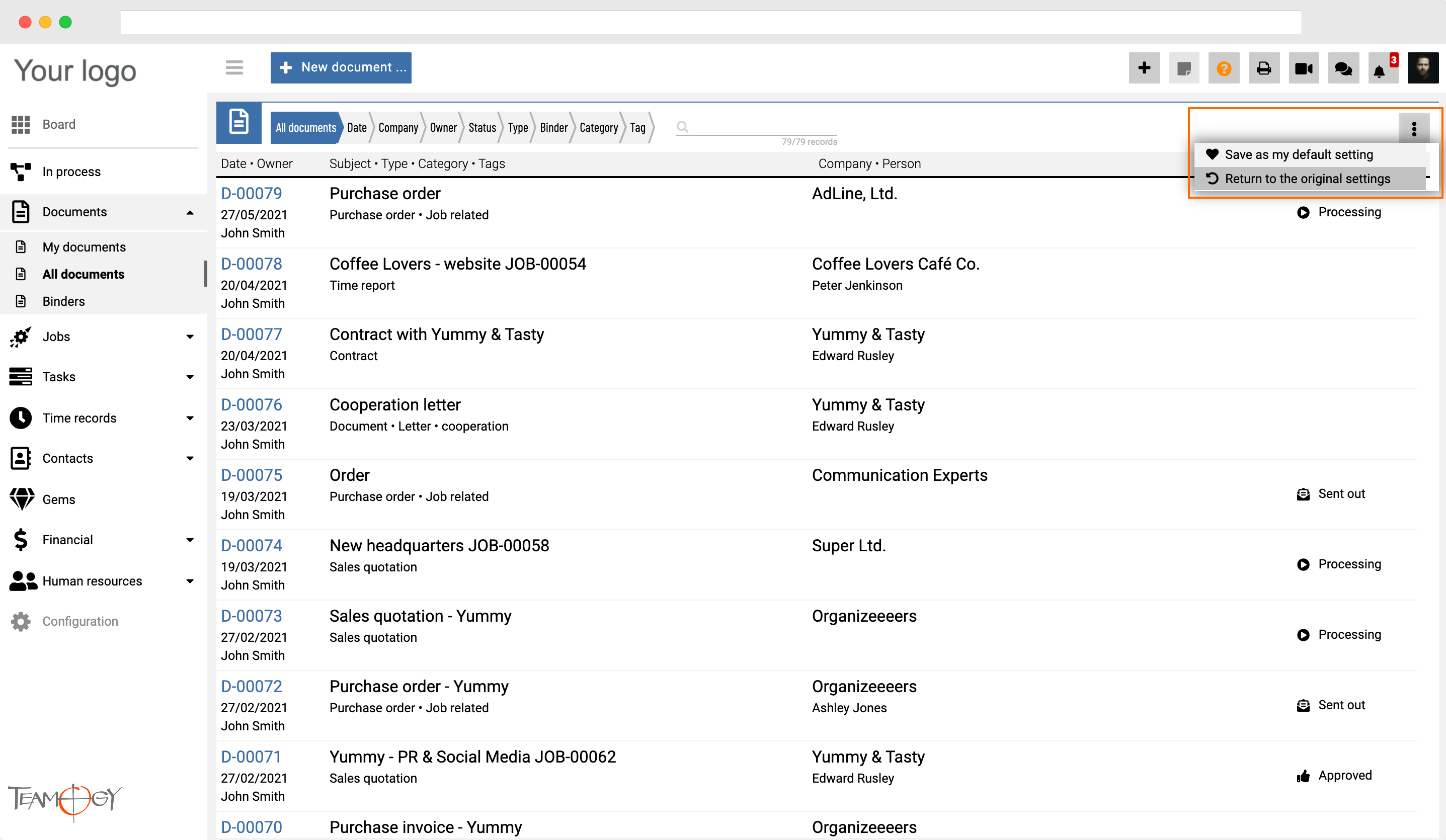
Task: Start a video call via camera icon
Action: pyautogui.click(x=1304, y=68)
